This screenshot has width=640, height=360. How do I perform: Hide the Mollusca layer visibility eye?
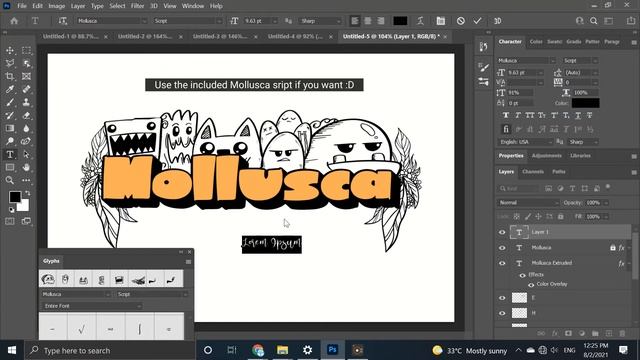502,248
